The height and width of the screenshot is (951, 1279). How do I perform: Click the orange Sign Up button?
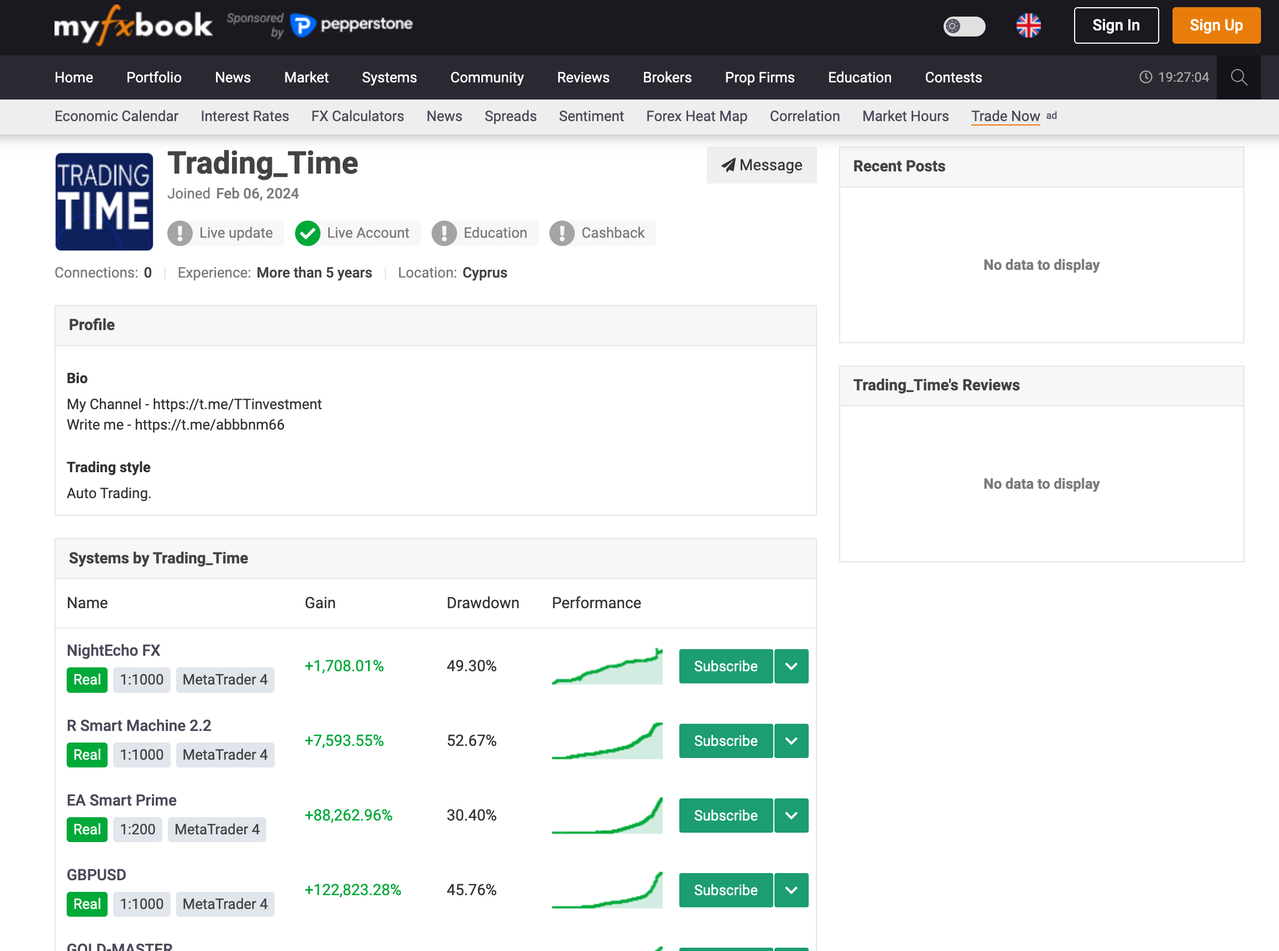[1216, 26]
